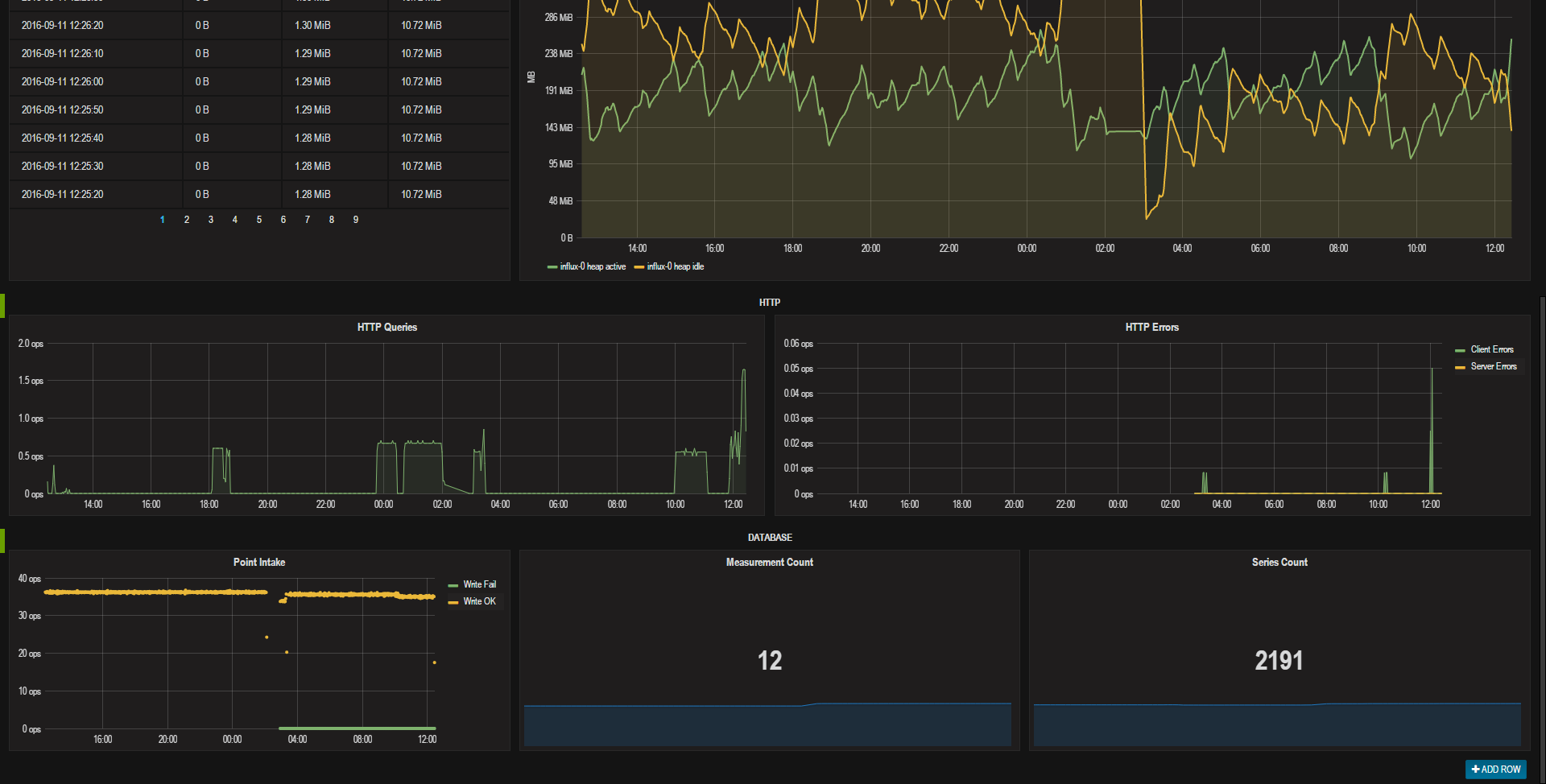The image size is (1546, 784).
Task: Click the Measurement Count value 12
Action: (x=770, y=661)
